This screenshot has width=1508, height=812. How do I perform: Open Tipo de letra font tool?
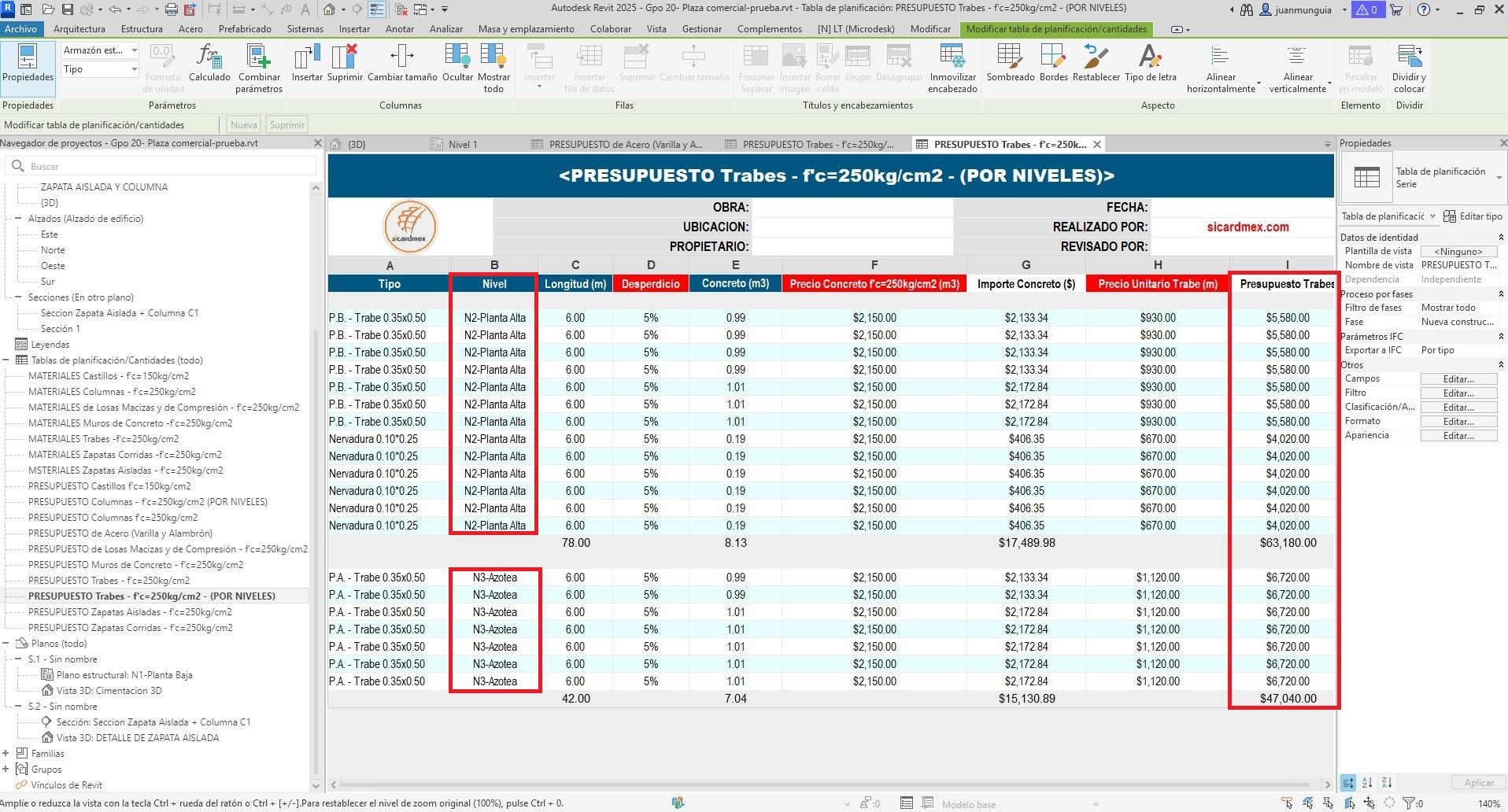pos(1150,57)
